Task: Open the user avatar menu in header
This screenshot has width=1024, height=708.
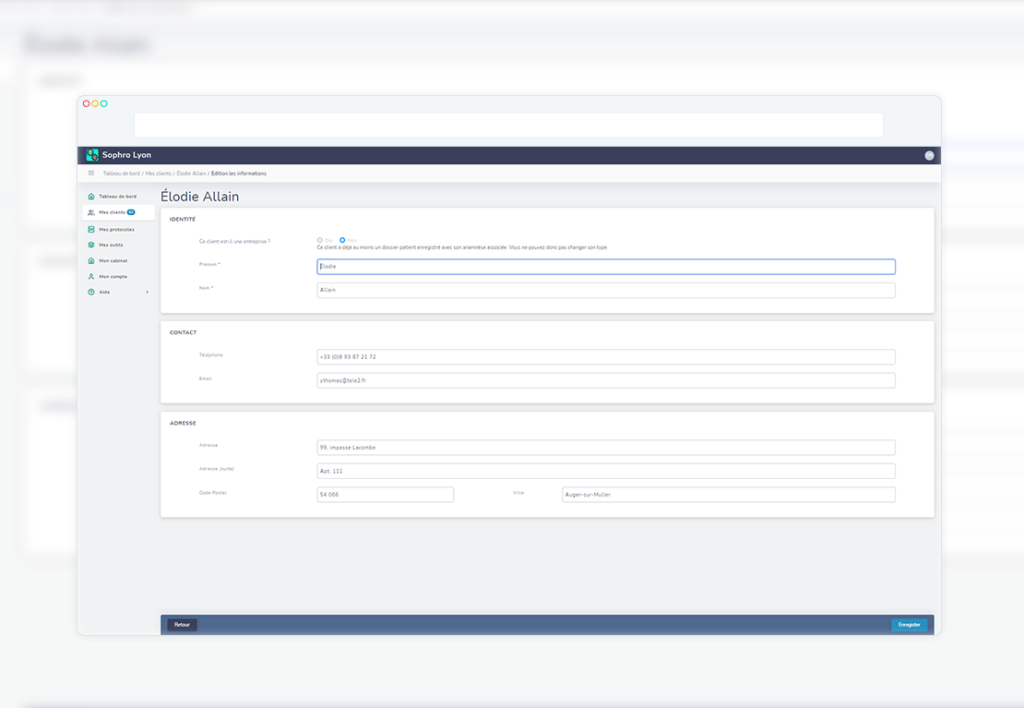Action: (929, 155)
